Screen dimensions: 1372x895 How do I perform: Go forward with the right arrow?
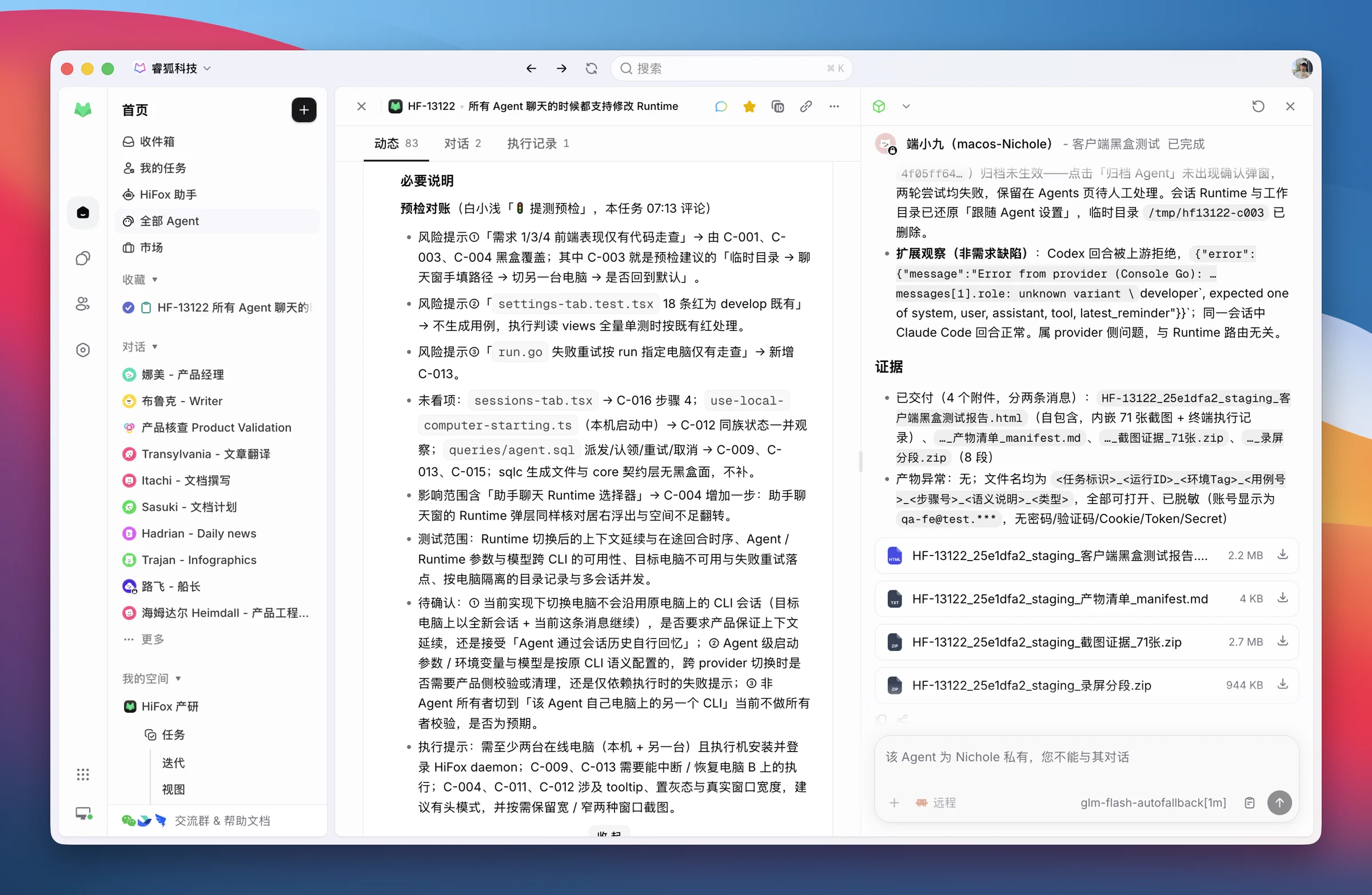[561, 69]
